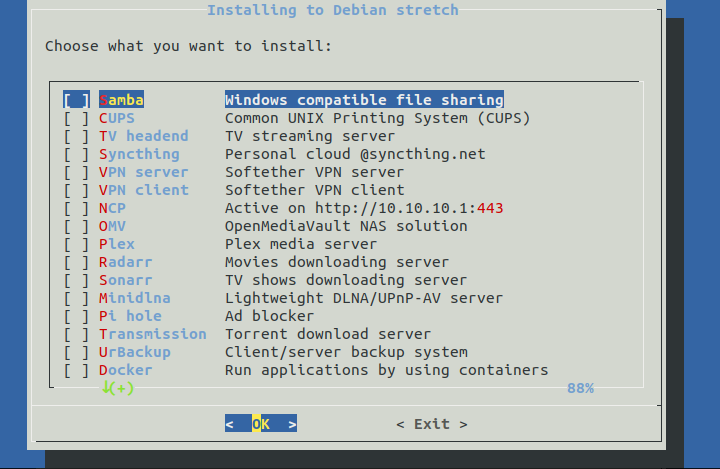Screen dimensions: 720x469
Task: Toggle the Plex checkbox
Action: 76,244
